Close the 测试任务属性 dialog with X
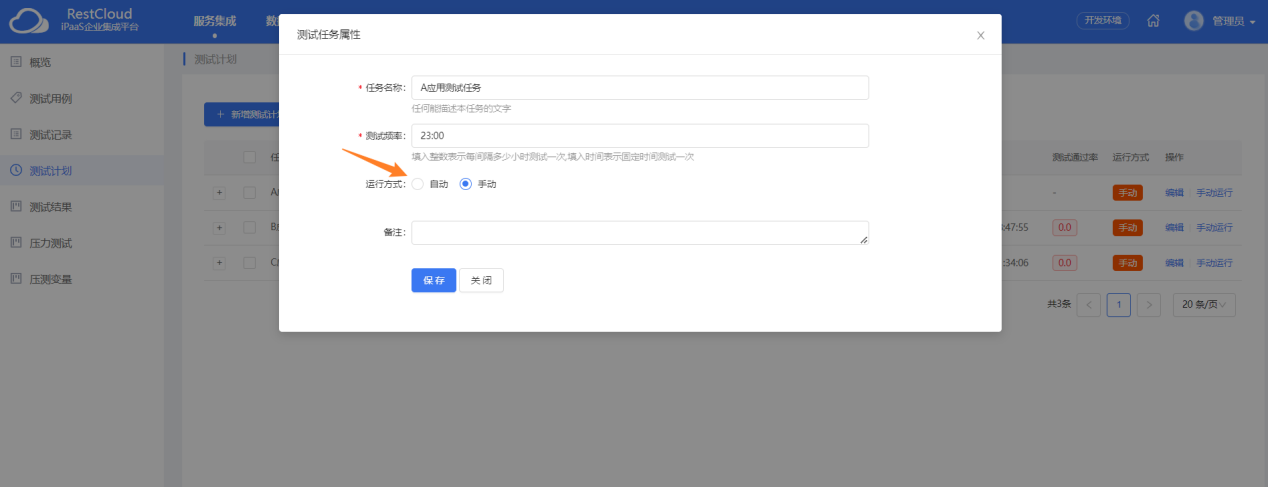Screen dimensions: 1268x487 coord(980,35)
